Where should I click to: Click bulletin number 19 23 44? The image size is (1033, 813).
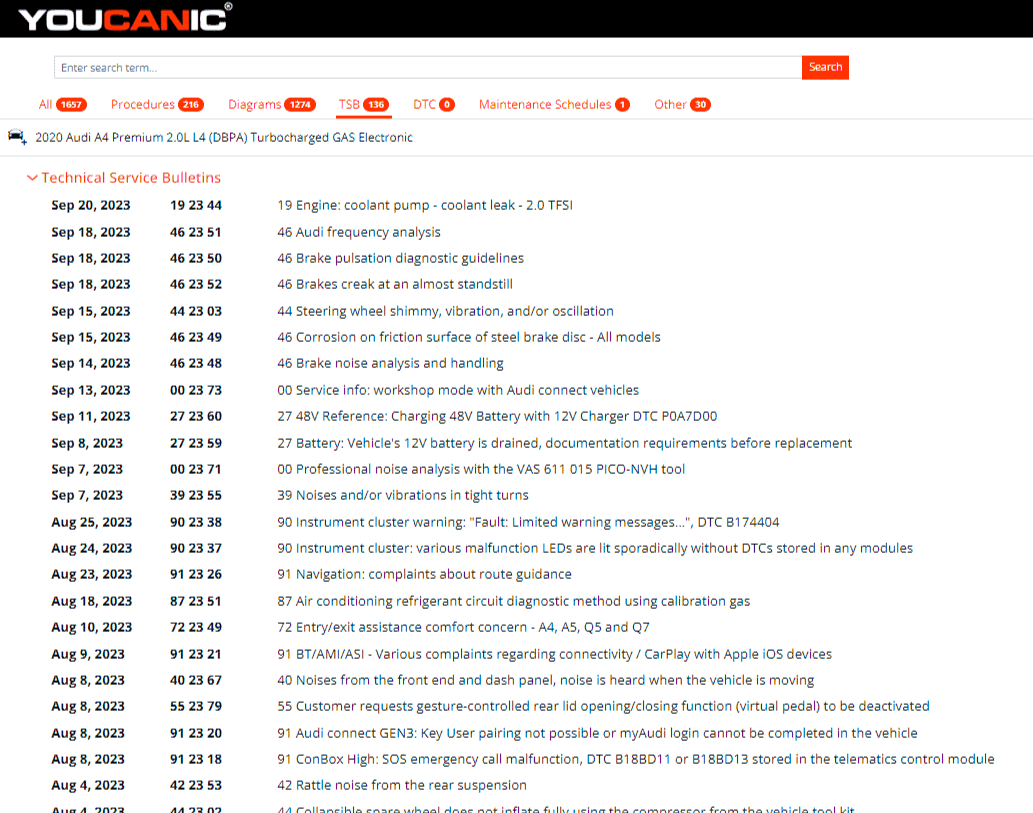[x=196, y=206]
